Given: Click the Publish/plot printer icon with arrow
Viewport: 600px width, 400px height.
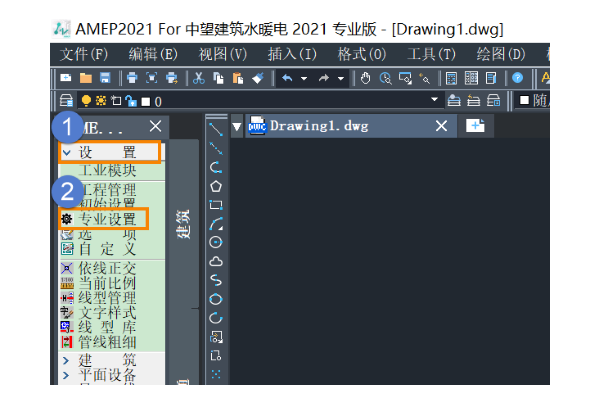Looking at the screenshot, I should click(171, 78).
